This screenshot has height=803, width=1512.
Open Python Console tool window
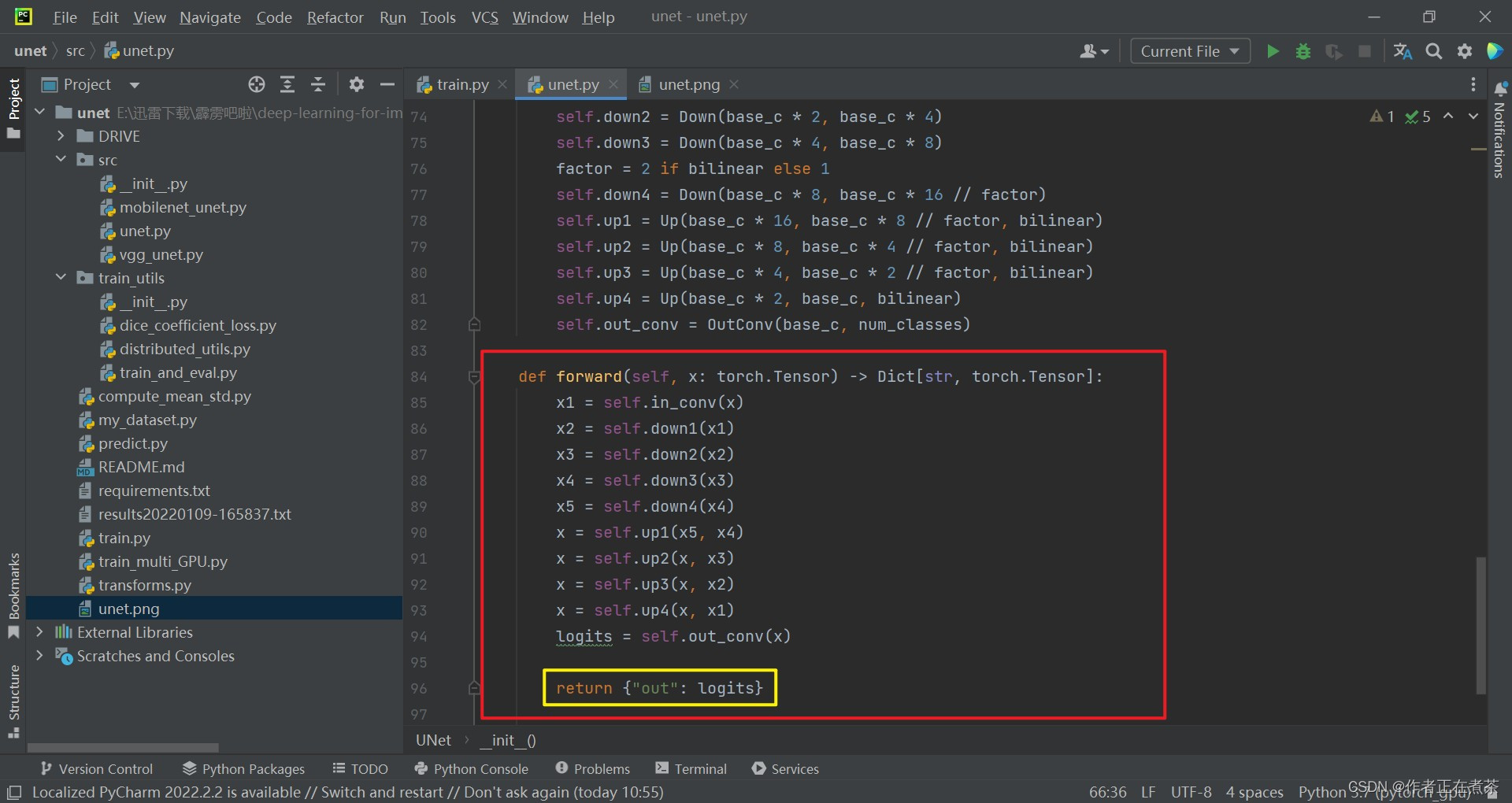(x=471, y=768)
